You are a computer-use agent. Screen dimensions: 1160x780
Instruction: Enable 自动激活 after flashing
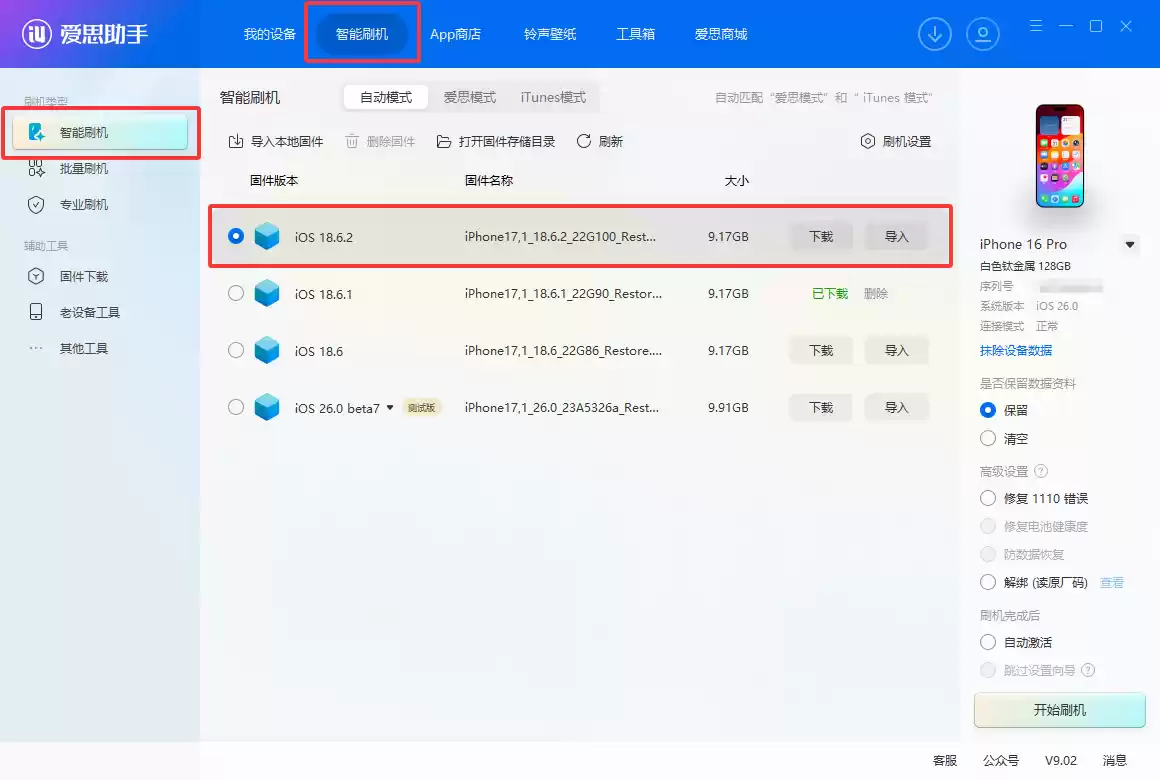point(988,642)
